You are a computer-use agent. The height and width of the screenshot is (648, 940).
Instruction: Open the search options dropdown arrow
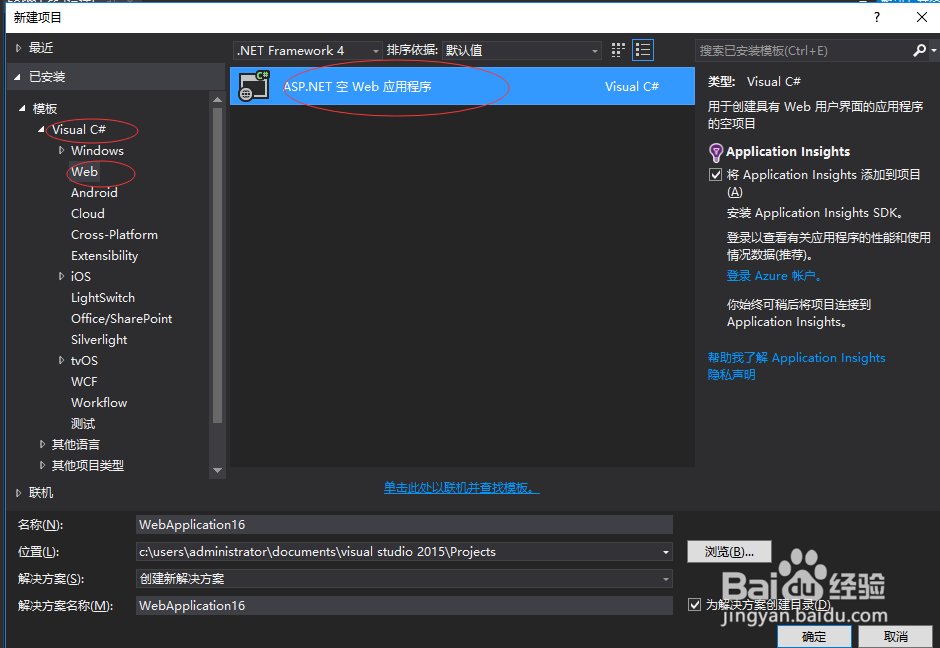(x=933, y=51)
